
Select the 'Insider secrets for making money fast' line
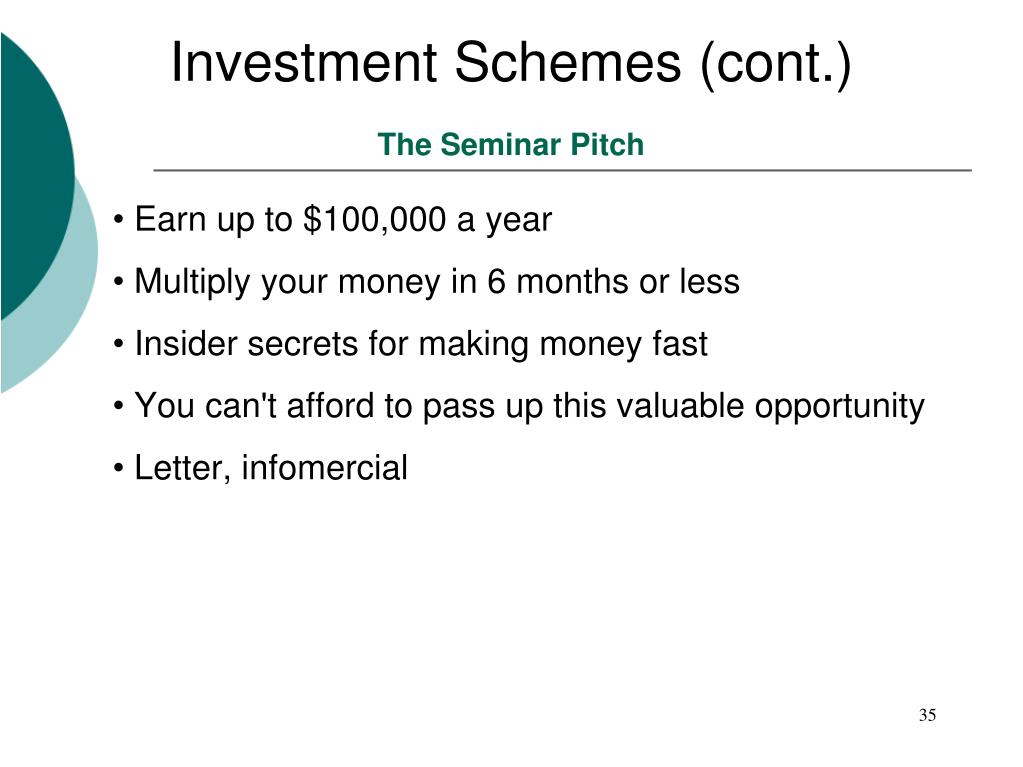[421, 344]
